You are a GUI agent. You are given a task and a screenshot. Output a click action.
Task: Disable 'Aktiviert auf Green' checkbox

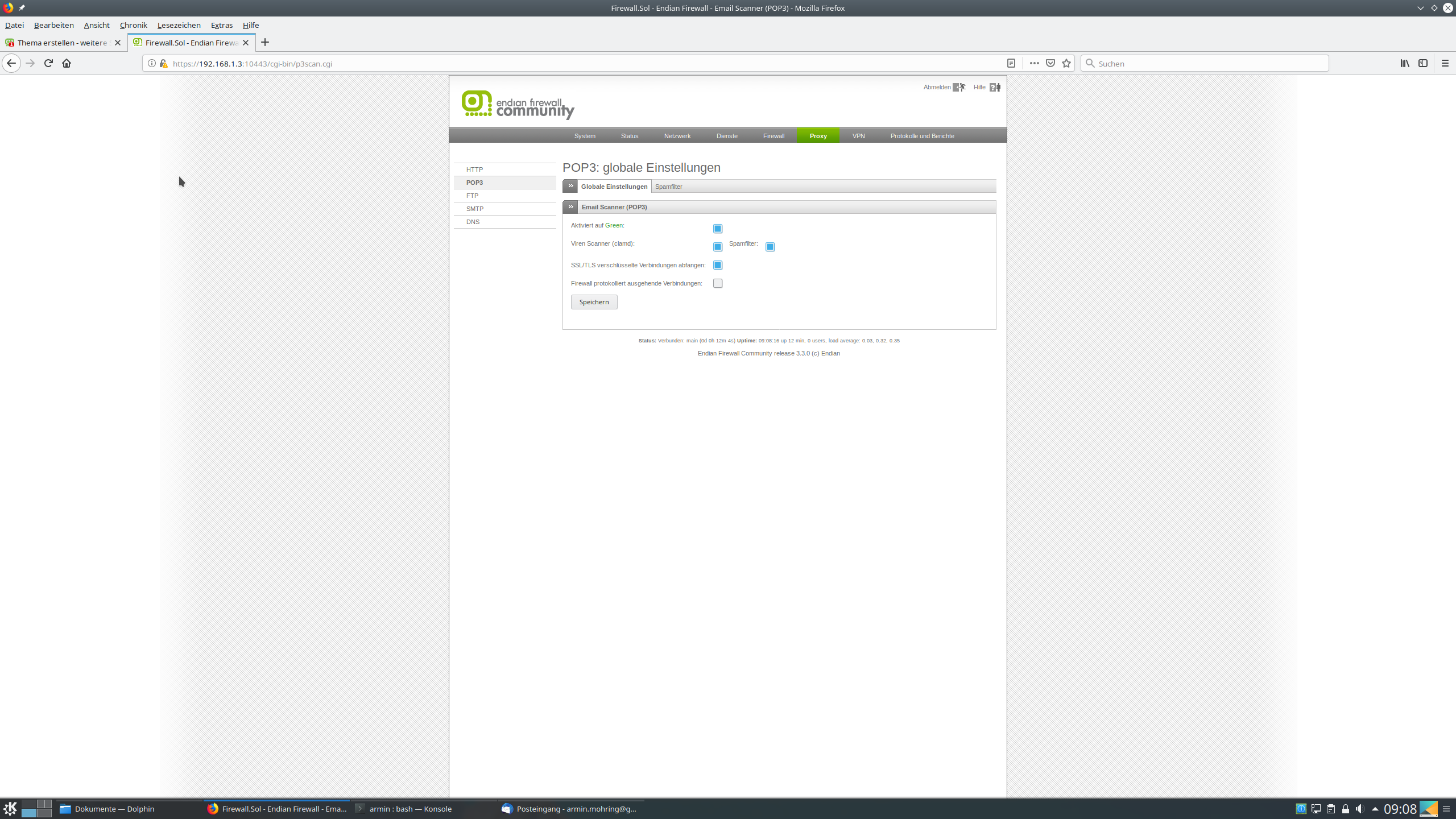click(718, 229)
